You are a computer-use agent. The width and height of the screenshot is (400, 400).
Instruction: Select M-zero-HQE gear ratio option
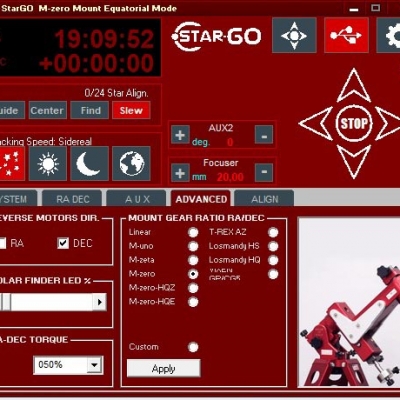(x=193, y=302)
